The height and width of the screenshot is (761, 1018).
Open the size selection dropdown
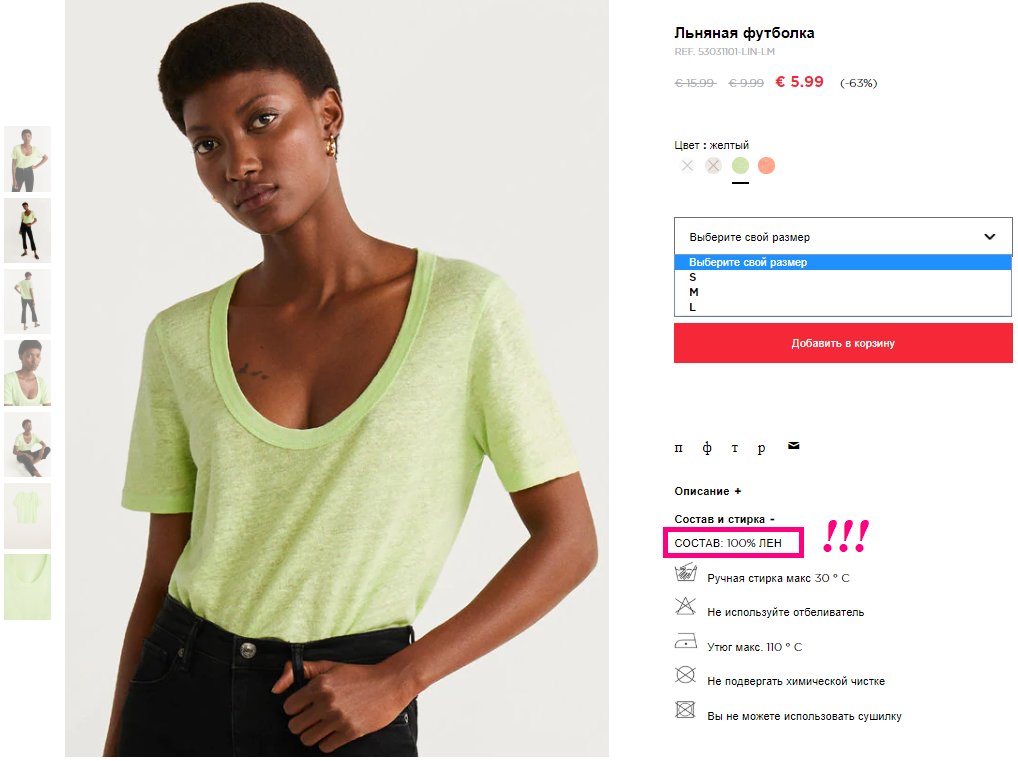(843, 236)
